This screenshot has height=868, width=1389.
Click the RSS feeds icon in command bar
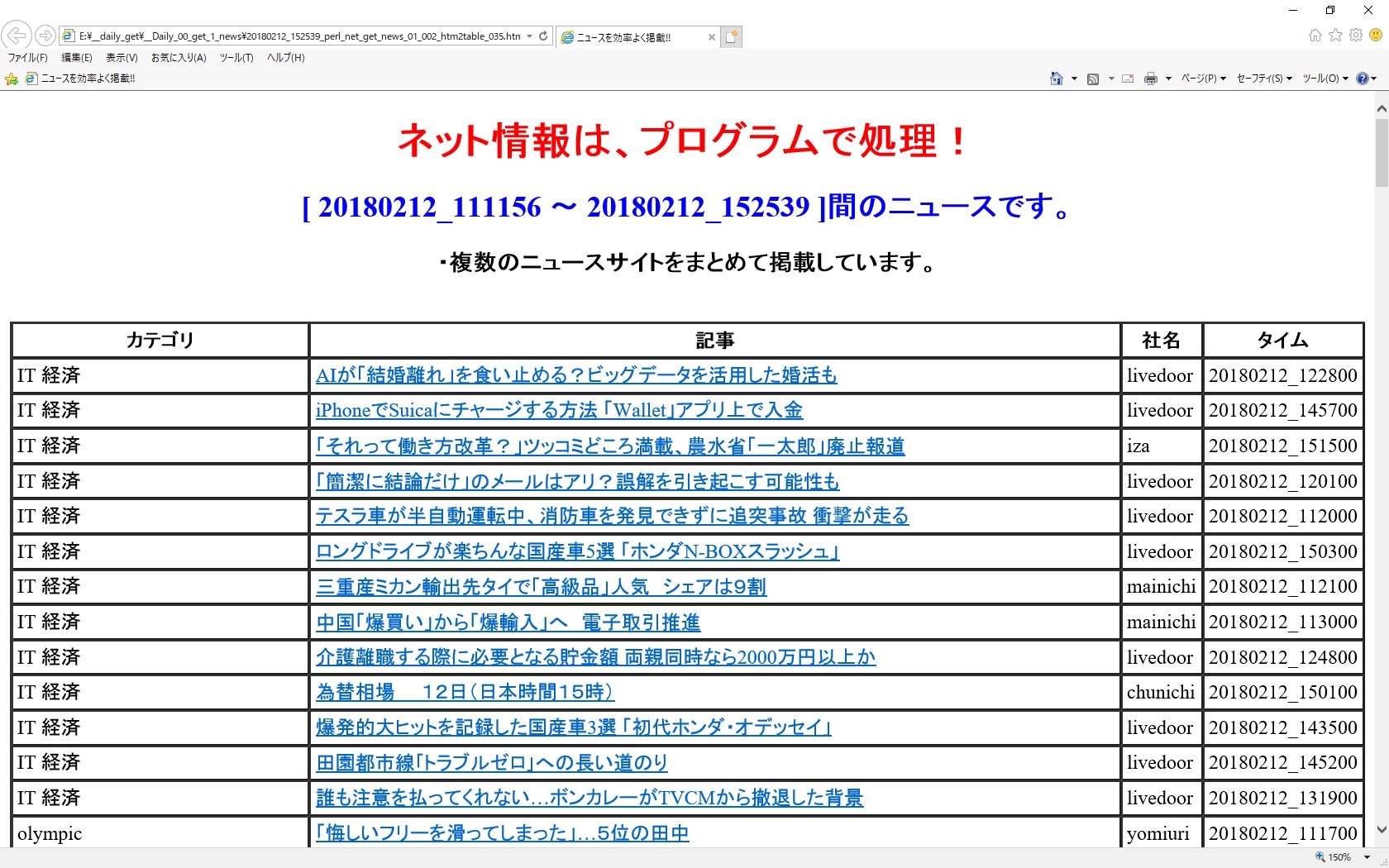(x=1093, y=79)
